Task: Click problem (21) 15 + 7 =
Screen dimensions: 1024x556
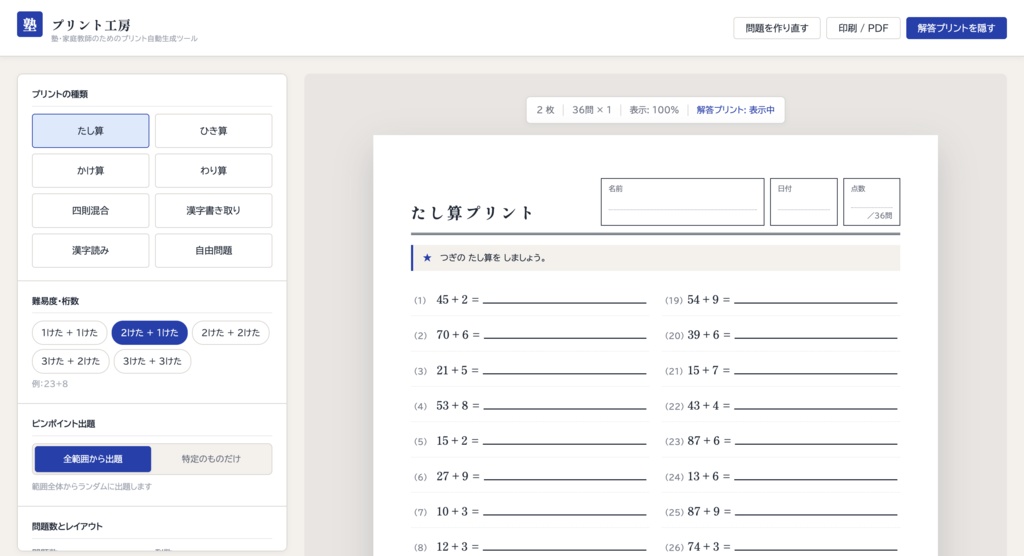Action: 781,370
